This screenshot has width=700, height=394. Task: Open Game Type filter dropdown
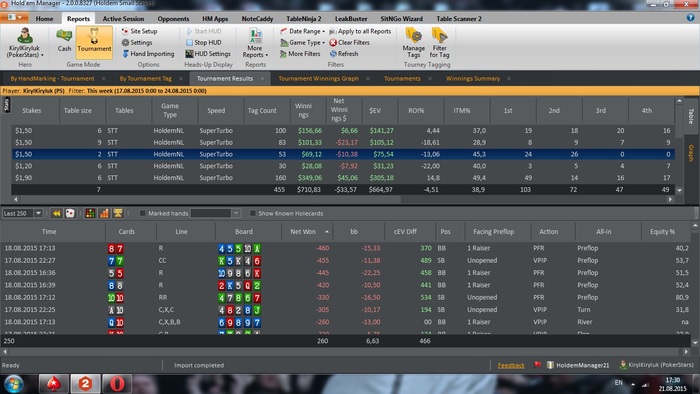point(303,42)
